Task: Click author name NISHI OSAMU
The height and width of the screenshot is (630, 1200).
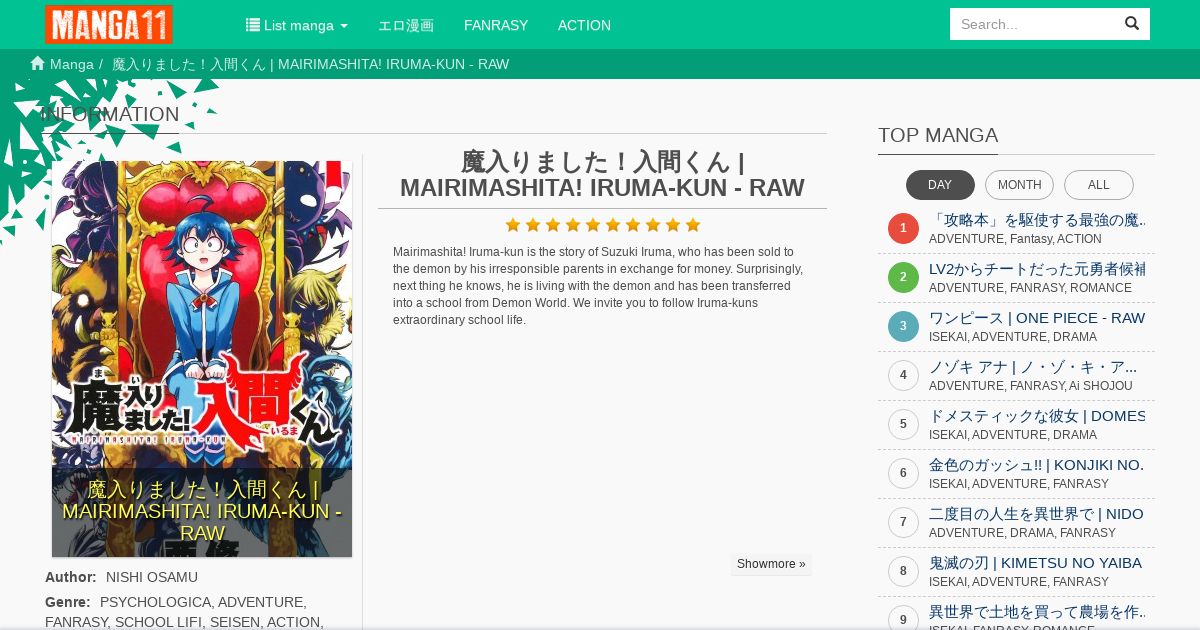Action: tap(152, 577)
